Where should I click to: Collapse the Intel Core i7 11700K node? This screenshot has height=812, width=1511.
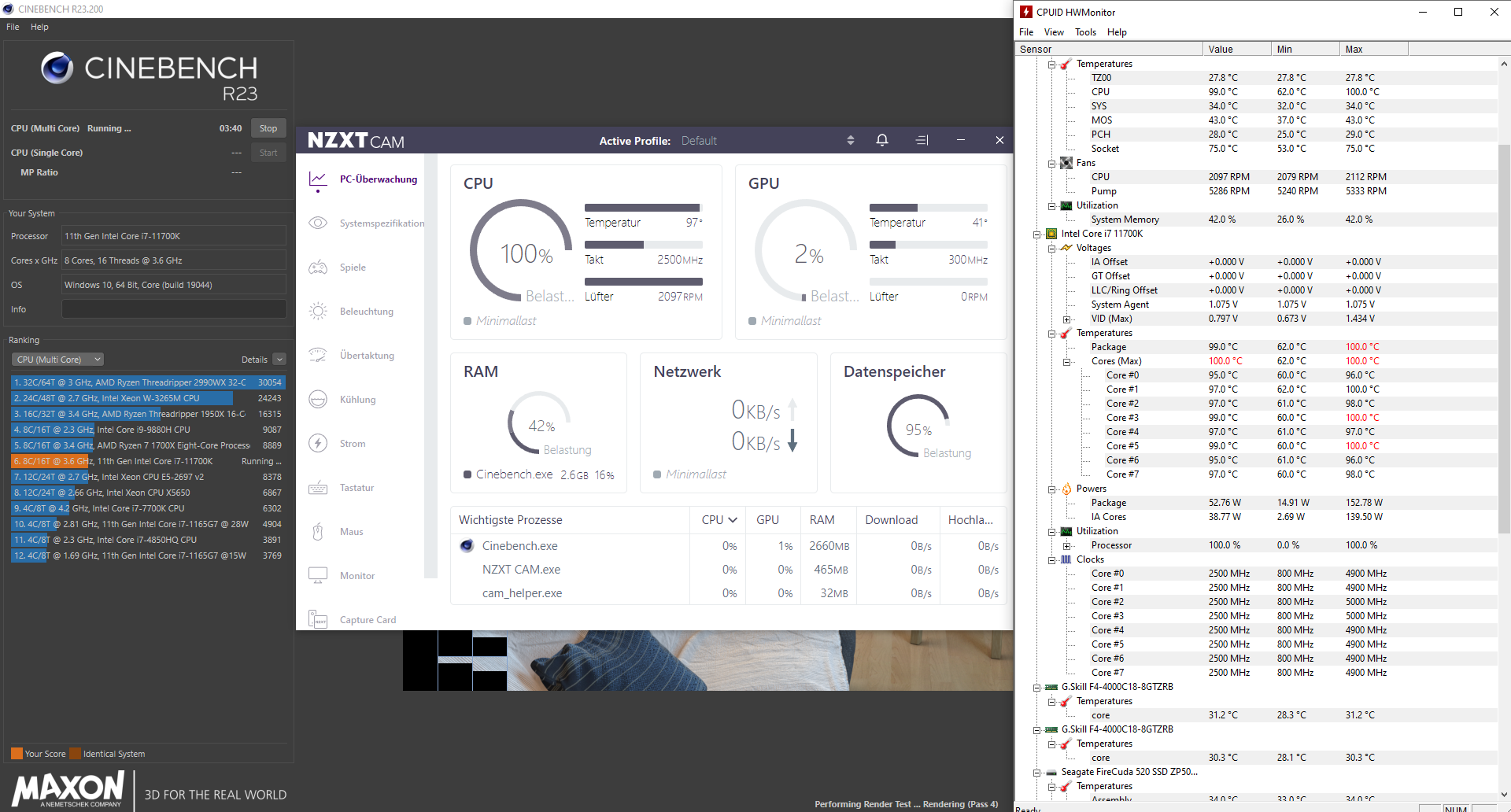tap(1037, 234)
